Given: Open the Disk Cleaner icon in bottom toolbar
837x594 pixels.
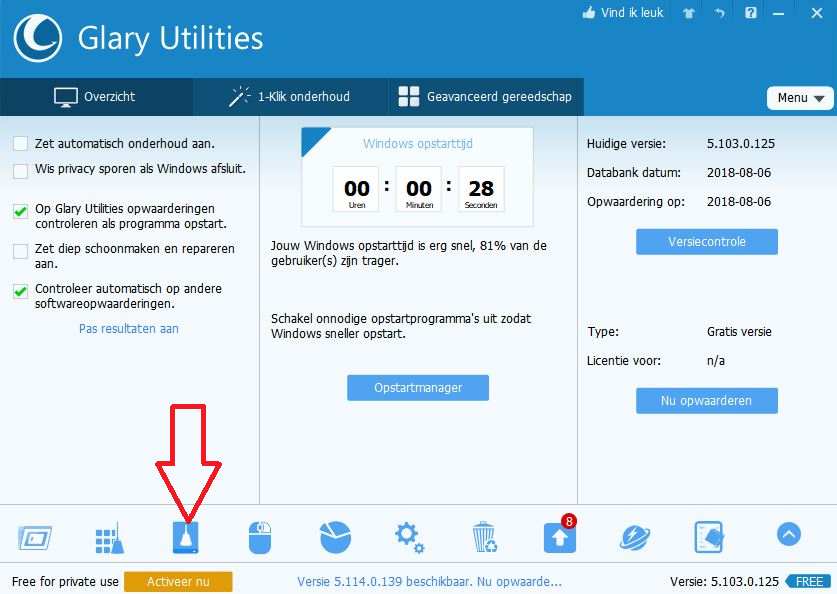Looking at the screenshot, I should coord(186,537).
